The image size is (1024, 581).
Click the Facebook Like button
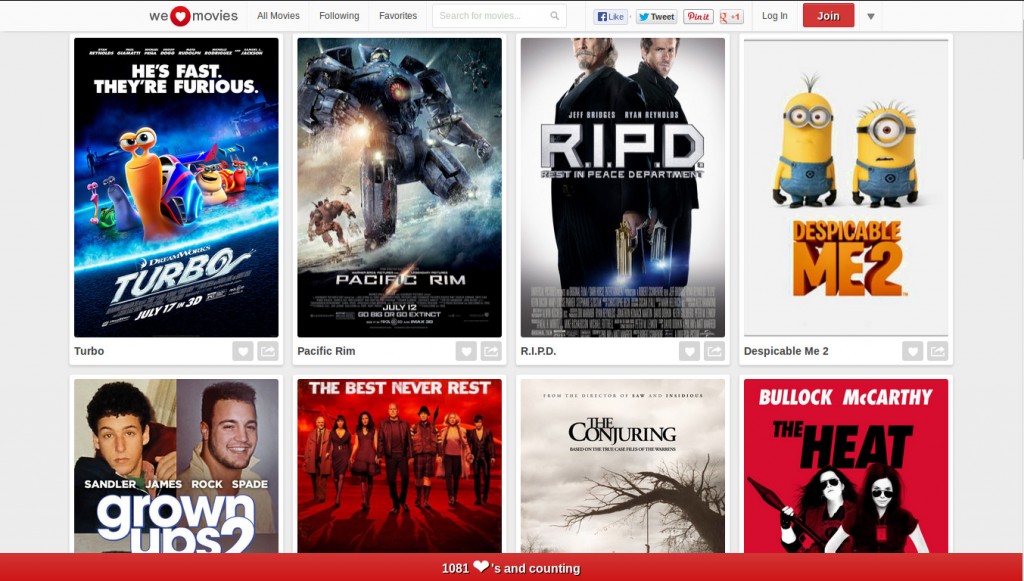point(610,16)
